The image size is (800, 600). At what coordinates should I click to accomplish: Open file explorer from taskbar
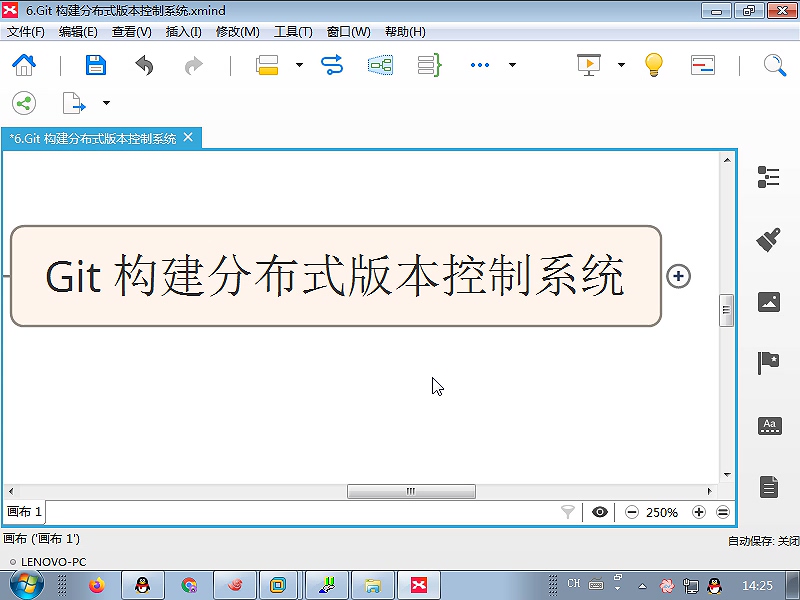pyautogui.click(x=373, y=585)
